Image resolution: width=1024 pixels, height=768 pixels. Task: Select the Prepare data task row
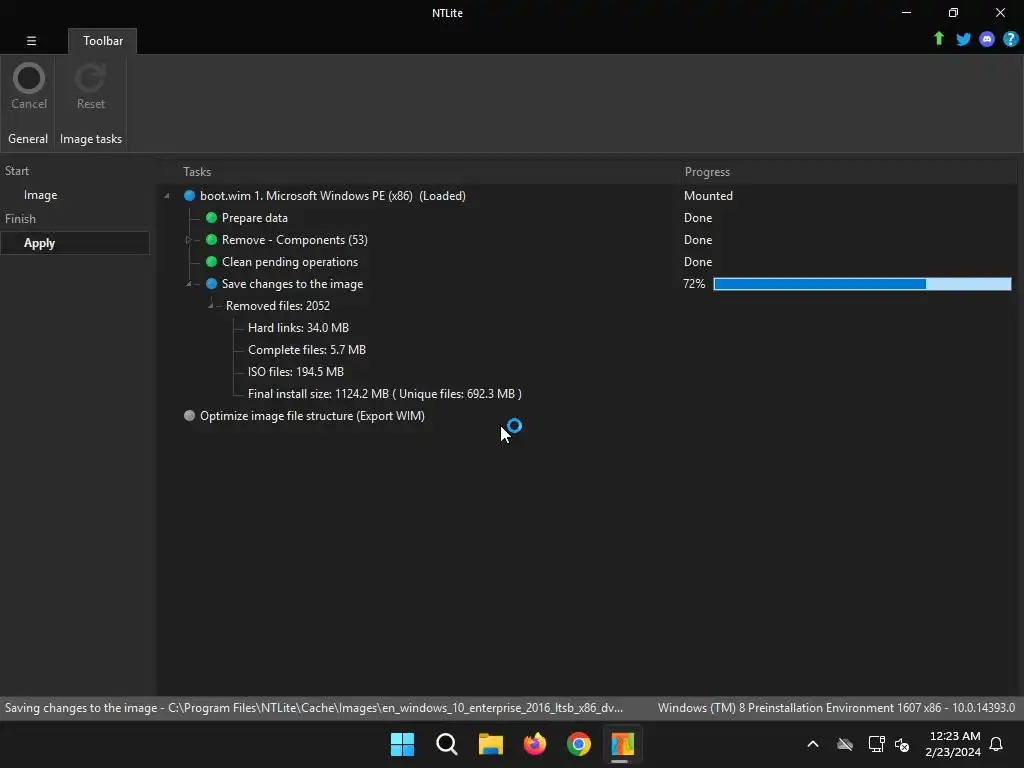[255, 217]
